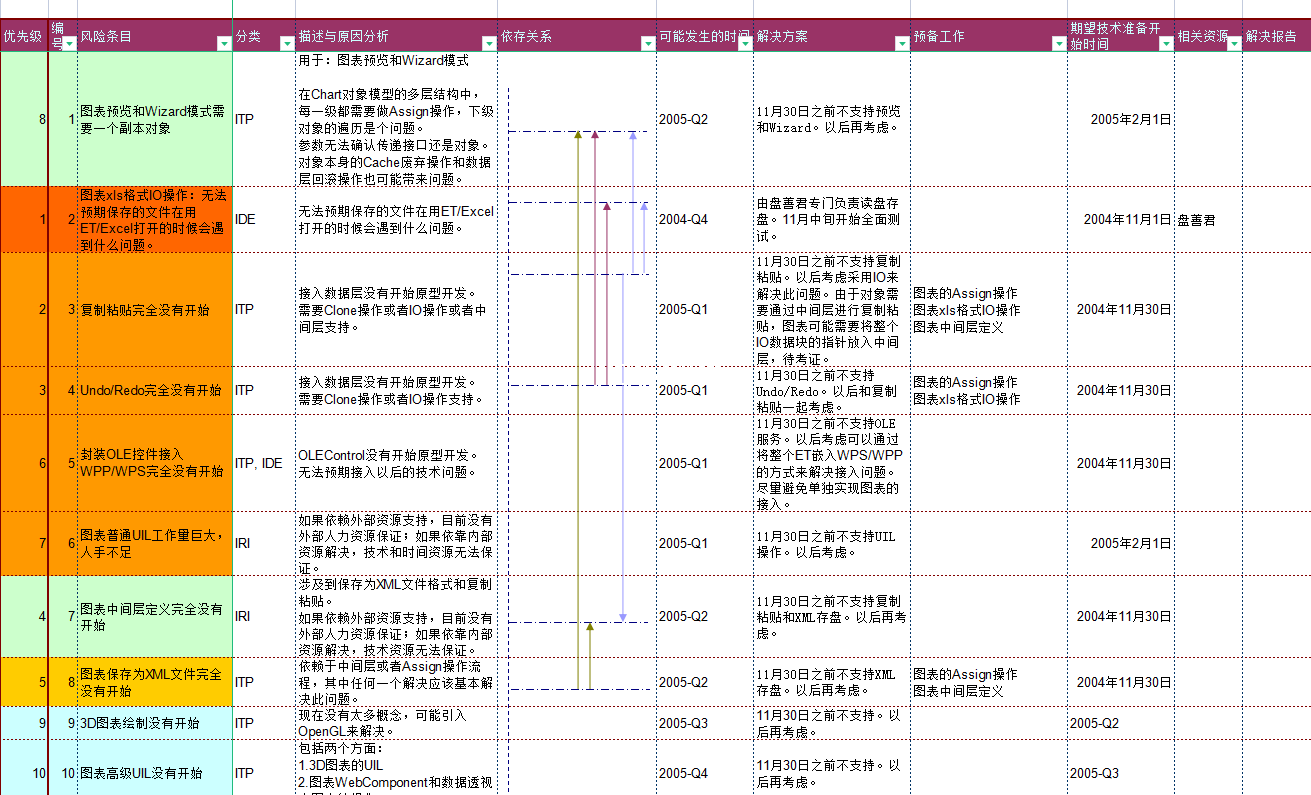
Task: Open the 风险条目 column filter dropdown
Action: pyautogui.click(x=223, y=44)
